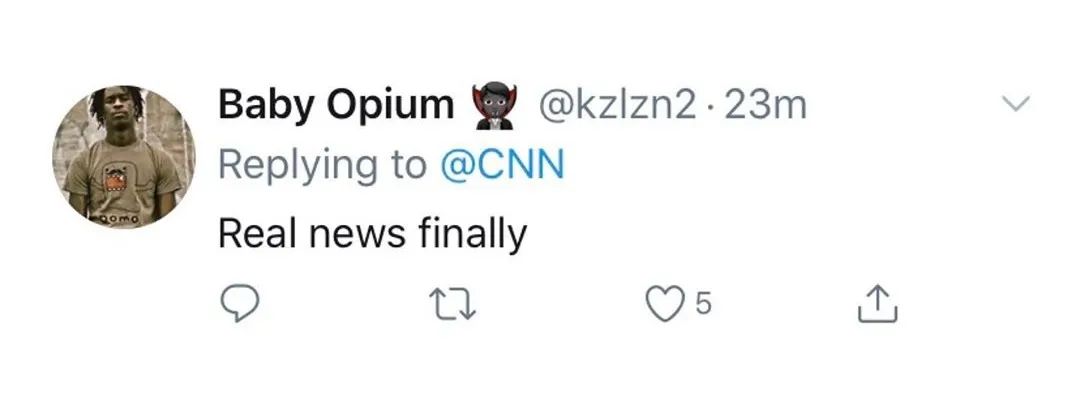View the like count of 5
This screenshot has width=1080, height=405.
pos(702,305)
